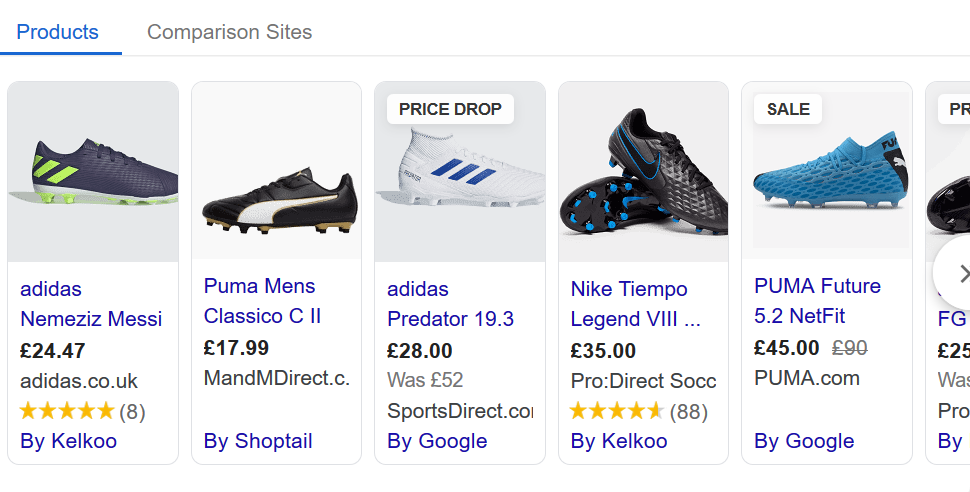Click the black Nike Tiempo boots image
The width and height of the screenshot is (970, 492).
643,172
